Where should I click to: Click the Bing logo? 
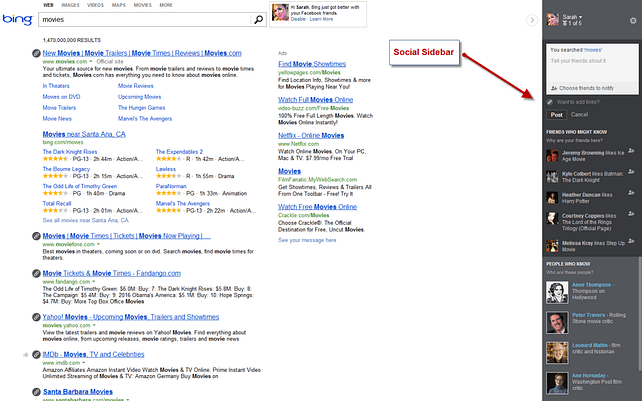click(17, 19)
